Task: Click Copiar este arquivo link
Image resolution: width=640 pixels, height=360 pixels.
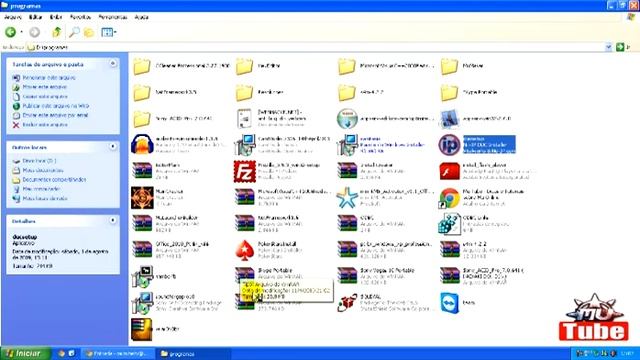Action: [x=45, y=96]
